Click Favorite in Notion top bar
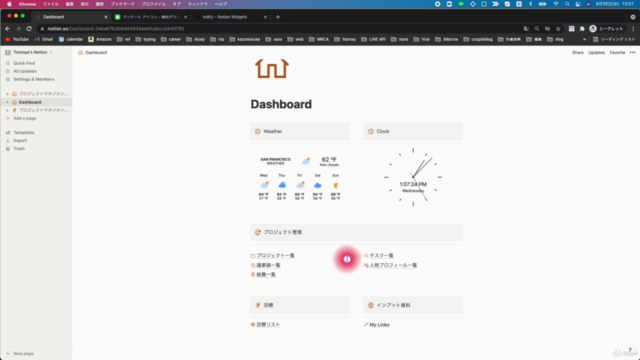640x360 pixels. [617, 53]
